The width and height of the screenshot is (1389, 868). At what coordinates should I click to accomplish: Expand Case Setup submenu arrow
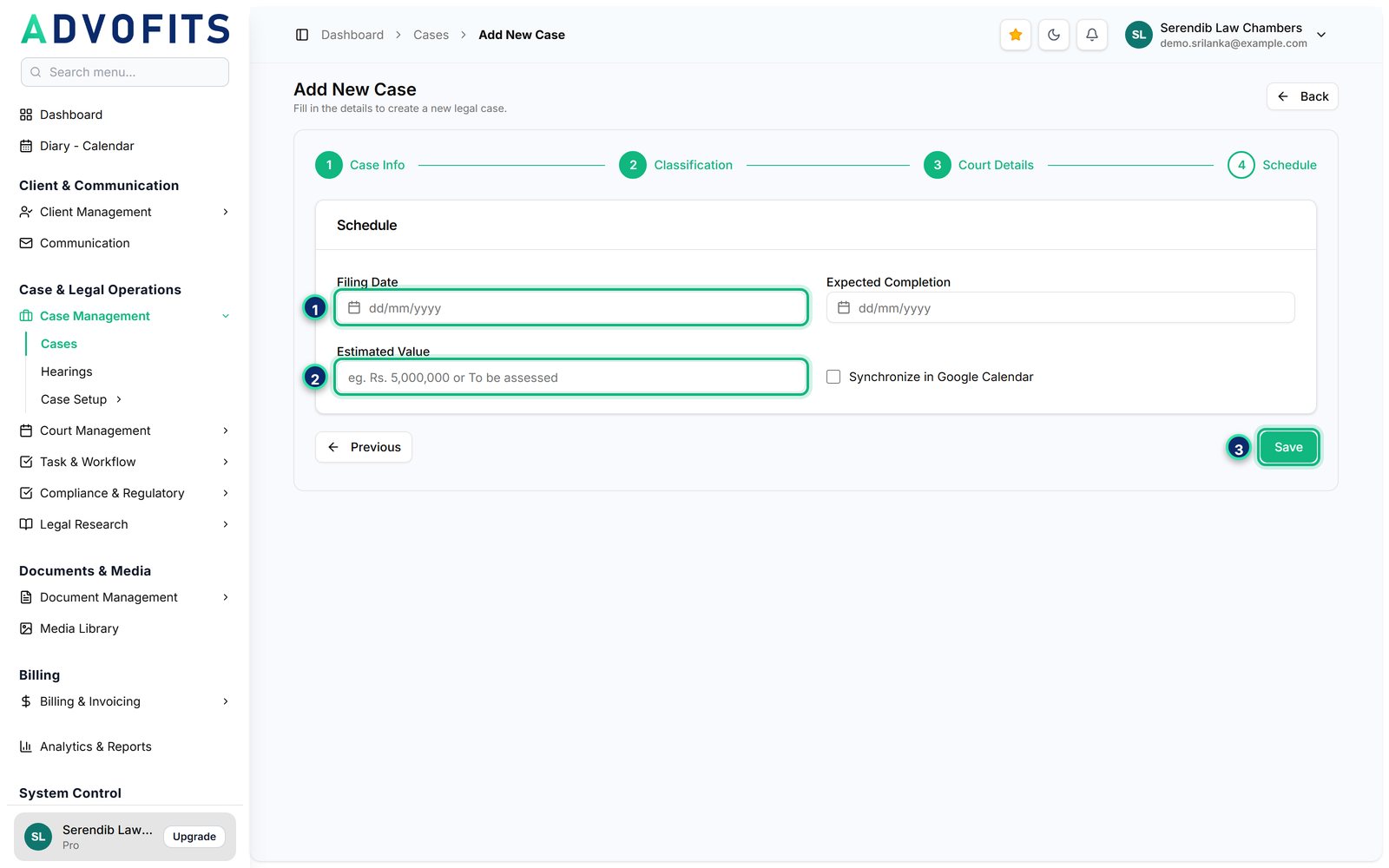coord(119,399)
